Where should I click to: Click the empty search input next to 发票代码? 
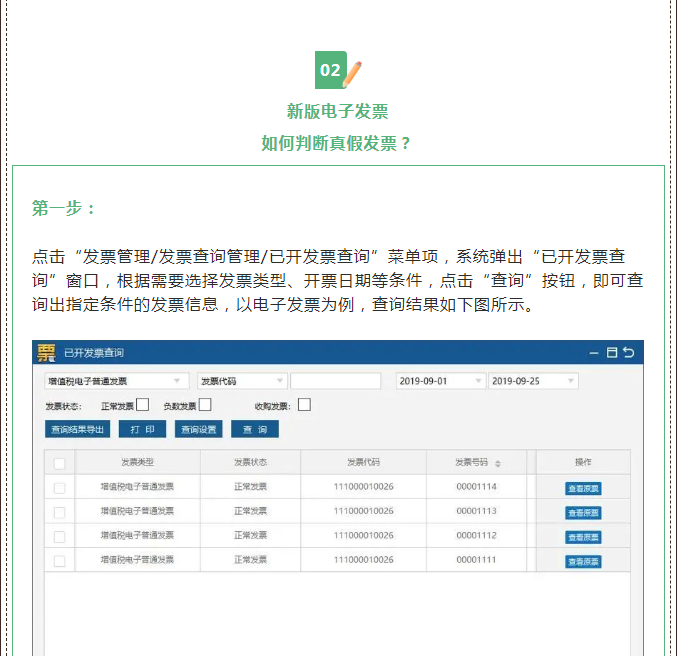pyautogui.click(x=336, y=381)
